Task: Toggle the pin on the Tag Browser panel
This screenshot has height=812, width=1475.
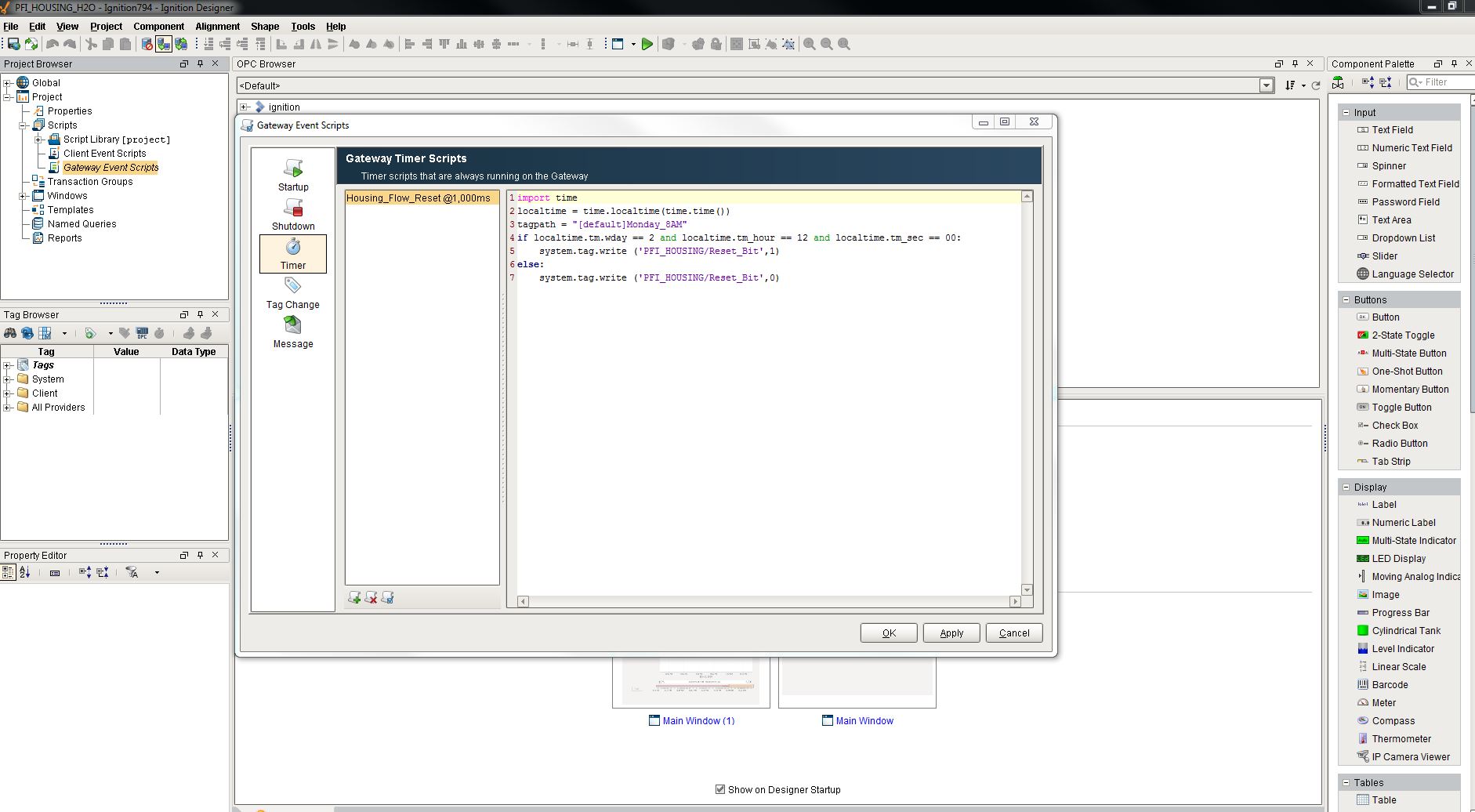Action: point(201,314)
